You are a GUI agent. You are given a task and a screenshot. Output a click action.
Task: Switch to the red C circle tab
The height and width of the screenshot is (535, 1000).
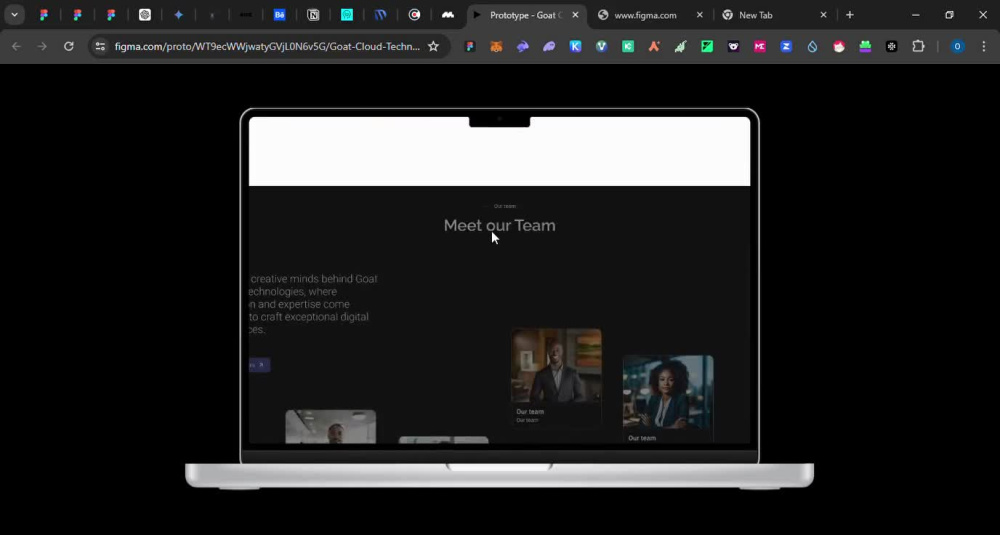414,15
